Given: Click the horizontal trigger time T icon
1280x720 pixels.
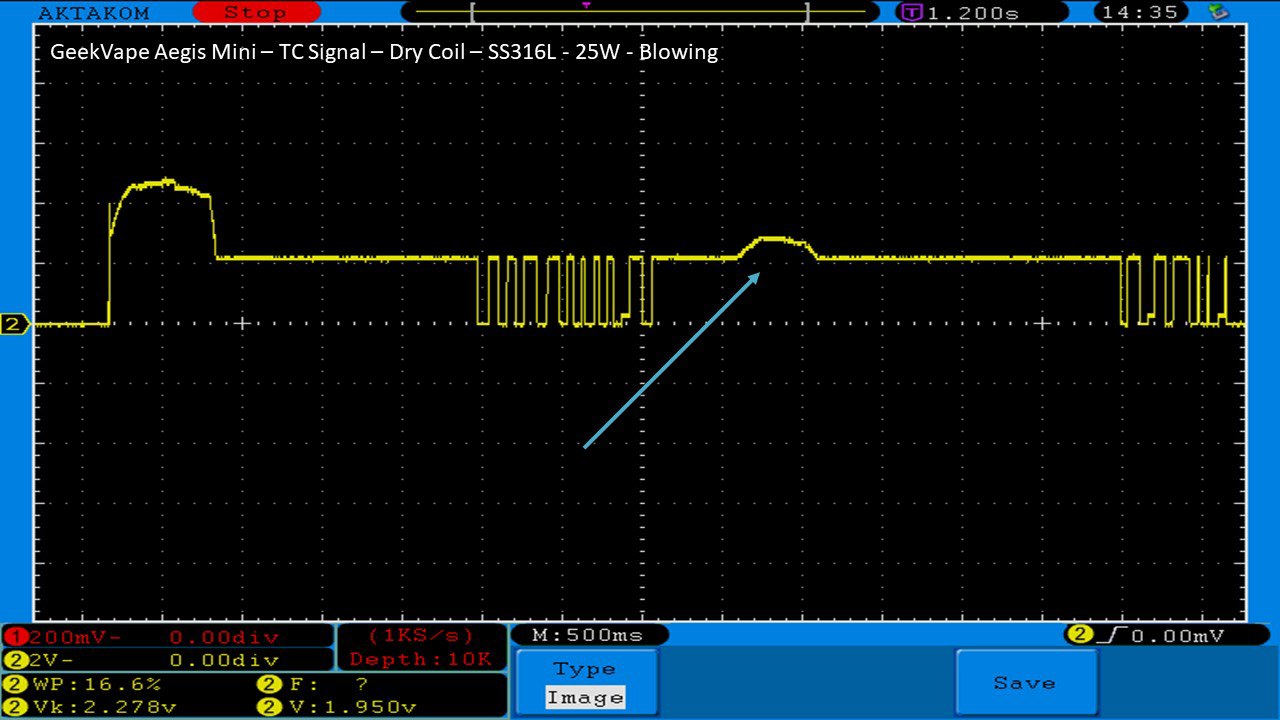Looking at the screenshot, I should (x=912, y=13).
